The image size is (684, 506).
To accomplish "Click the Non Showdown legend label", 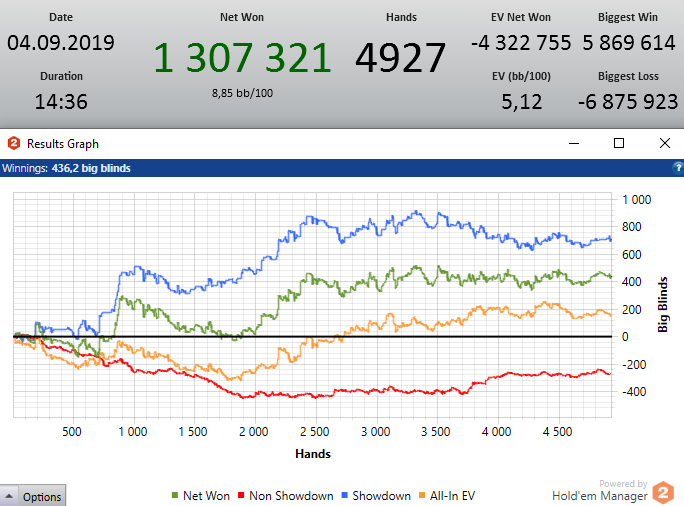I will click(x=291, y=496).
